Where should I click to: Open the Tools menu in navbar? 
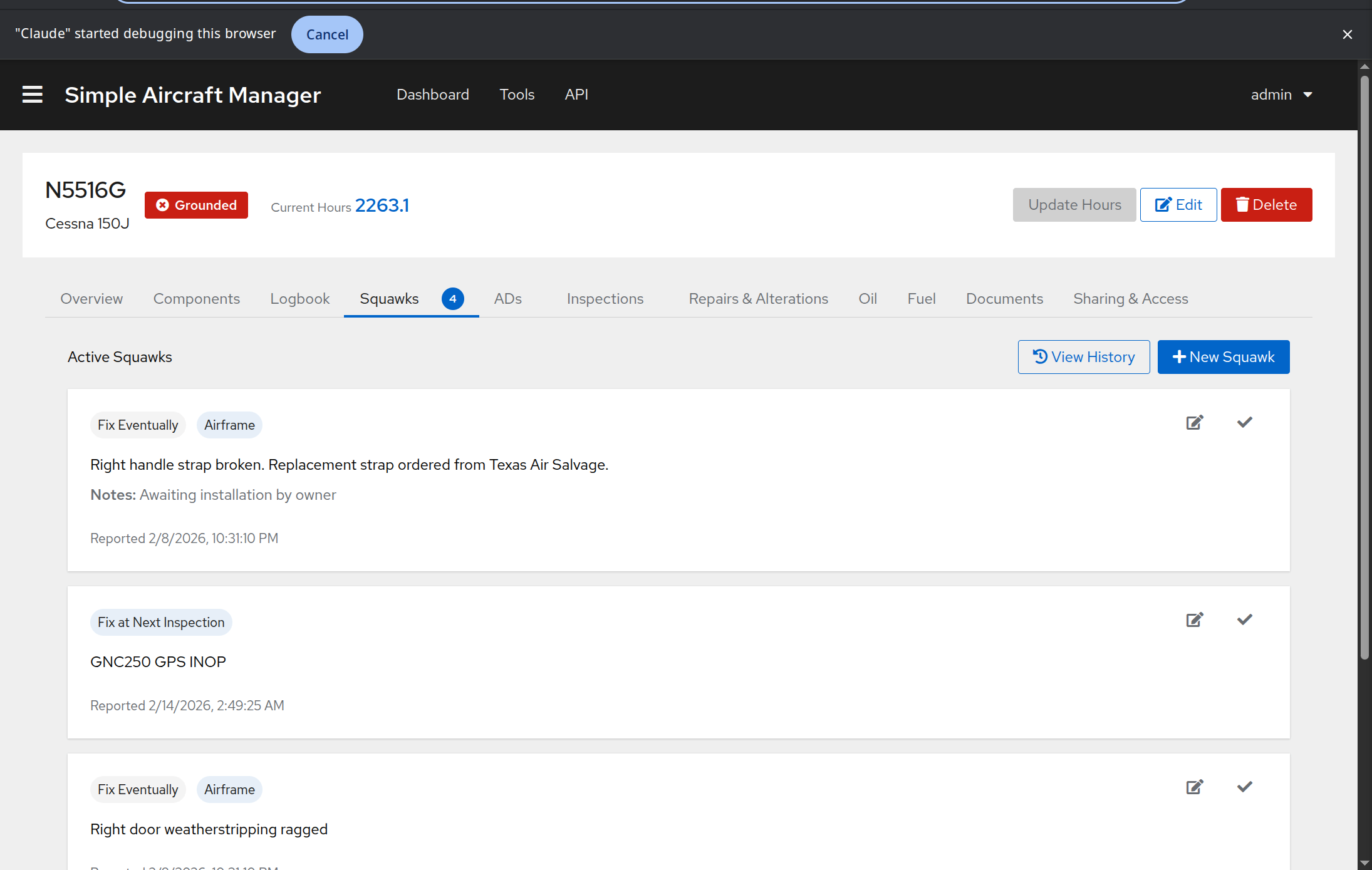click(517, 95)
